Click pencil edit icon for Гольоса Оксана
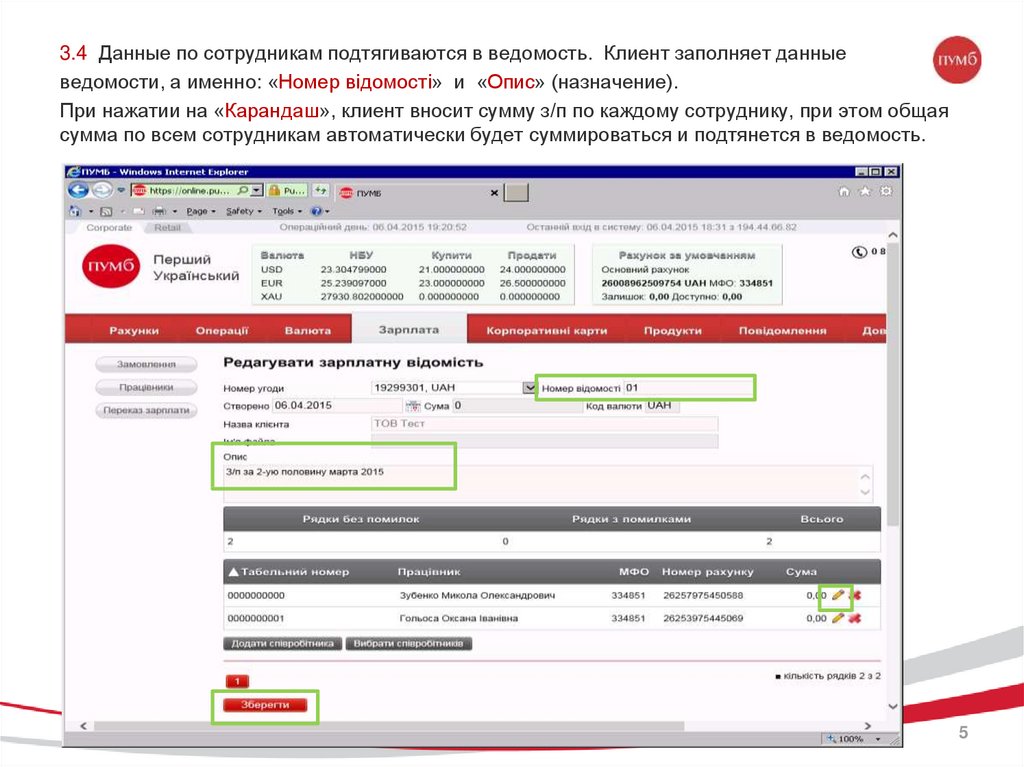Screen dimensions: 1024x767 tap(838, 619)
